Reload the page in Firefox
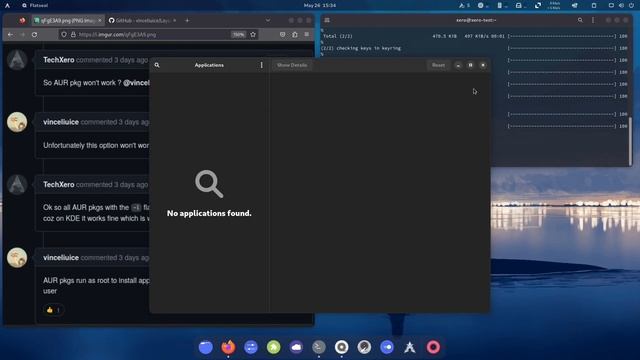The image size is (640, 360). (35, 35)
